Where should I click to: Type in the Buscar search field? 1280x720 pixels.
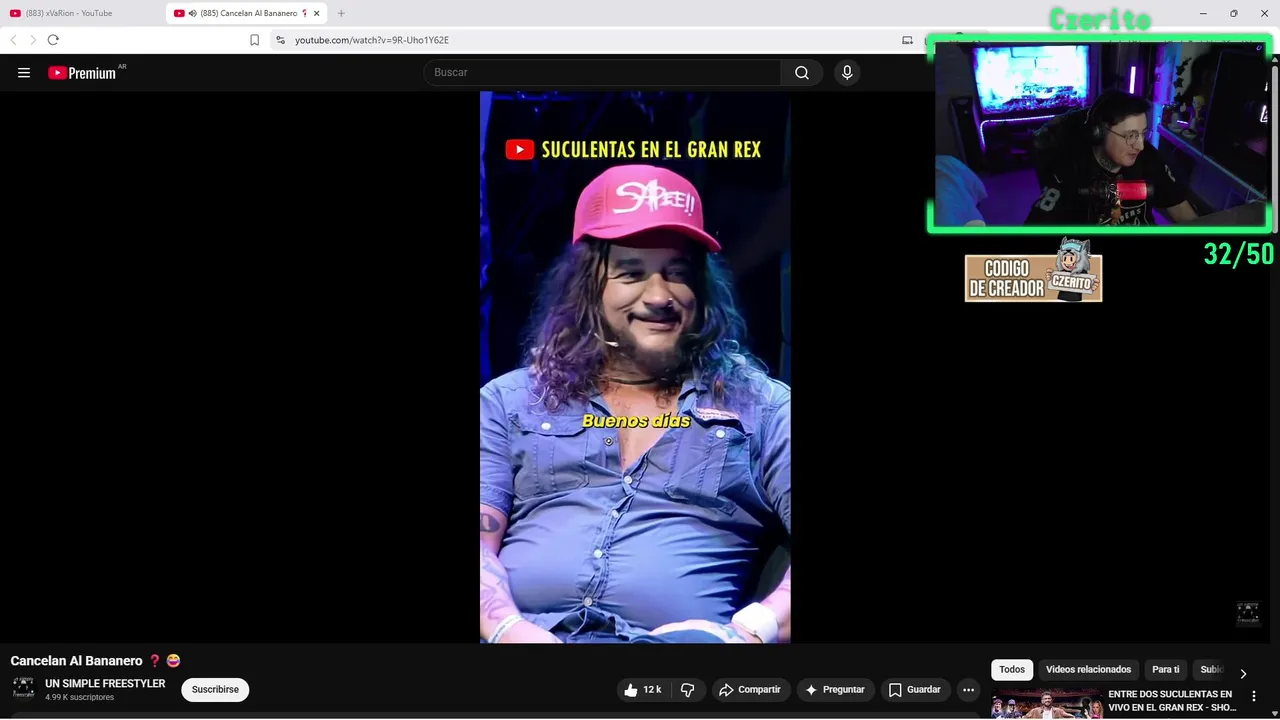[602, 73]
